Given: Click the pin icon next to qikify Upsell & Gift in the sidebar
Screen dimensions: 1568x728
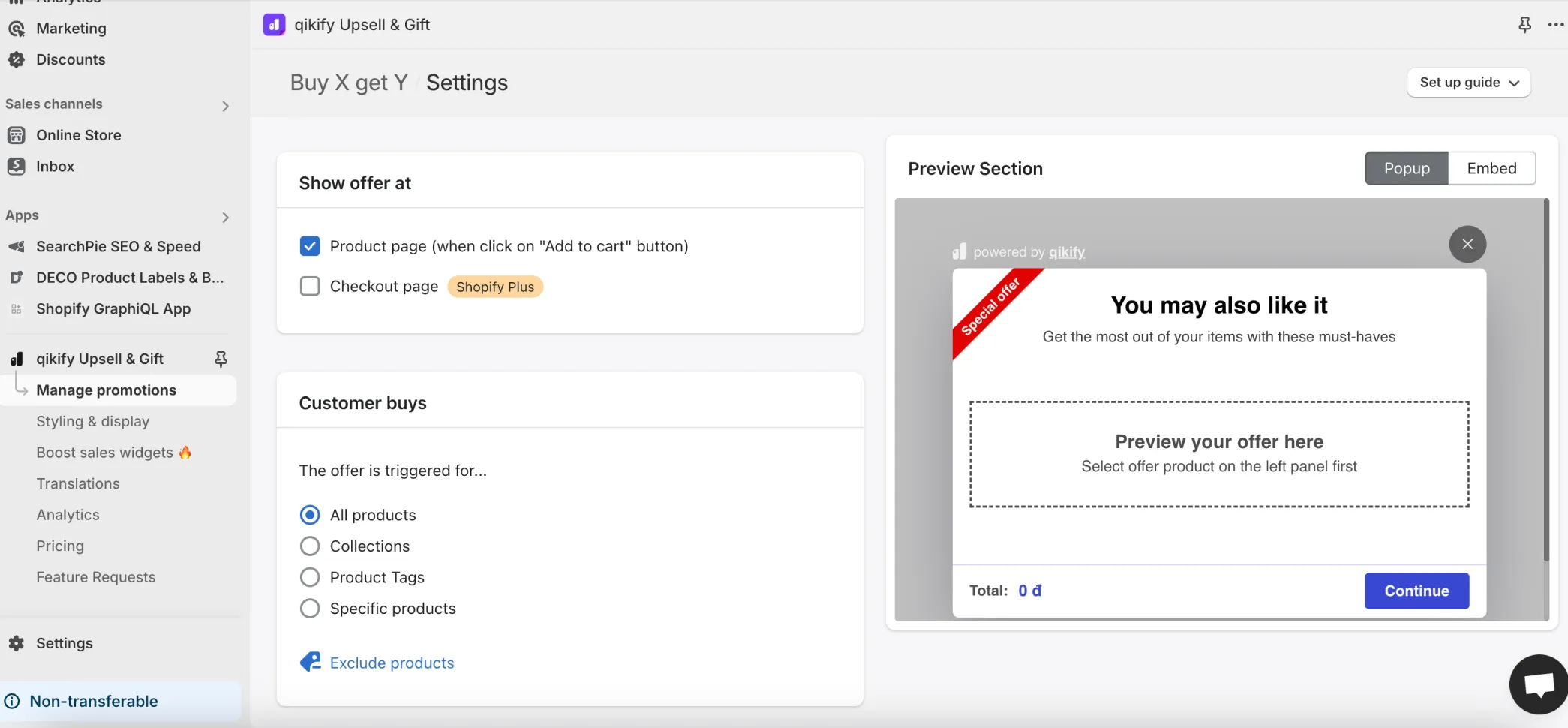Looking at the screenshot, I should click(x=221, y=359).
